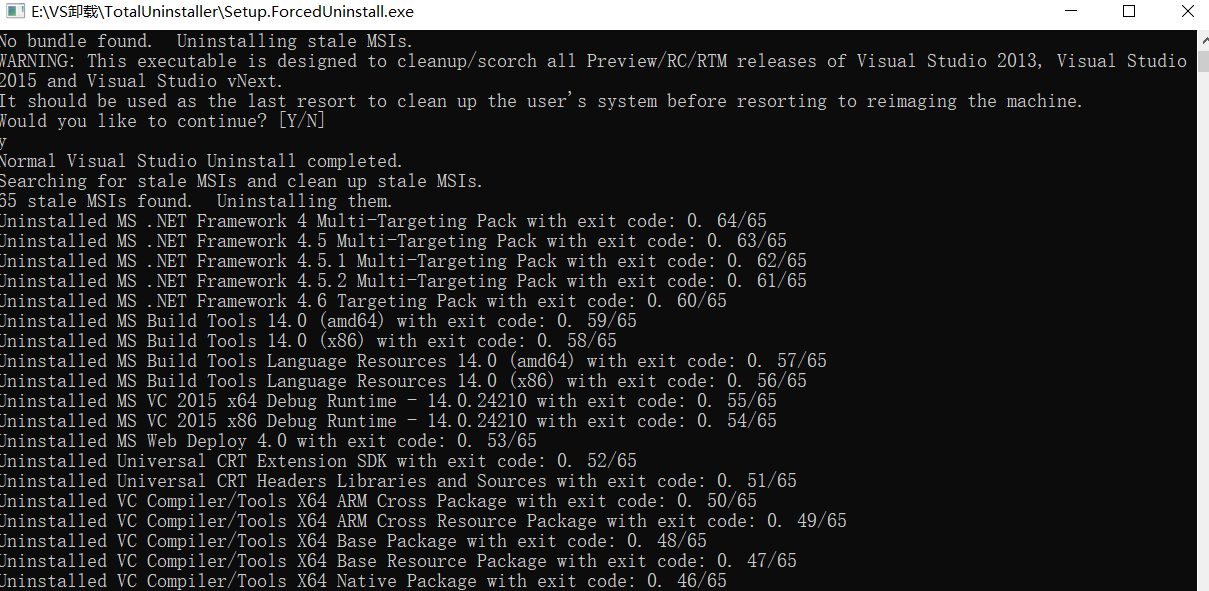This screenshot has width=1209, height=591.
Task: Click the "65 stale MSIs found" line
Action: coord(196,201)
